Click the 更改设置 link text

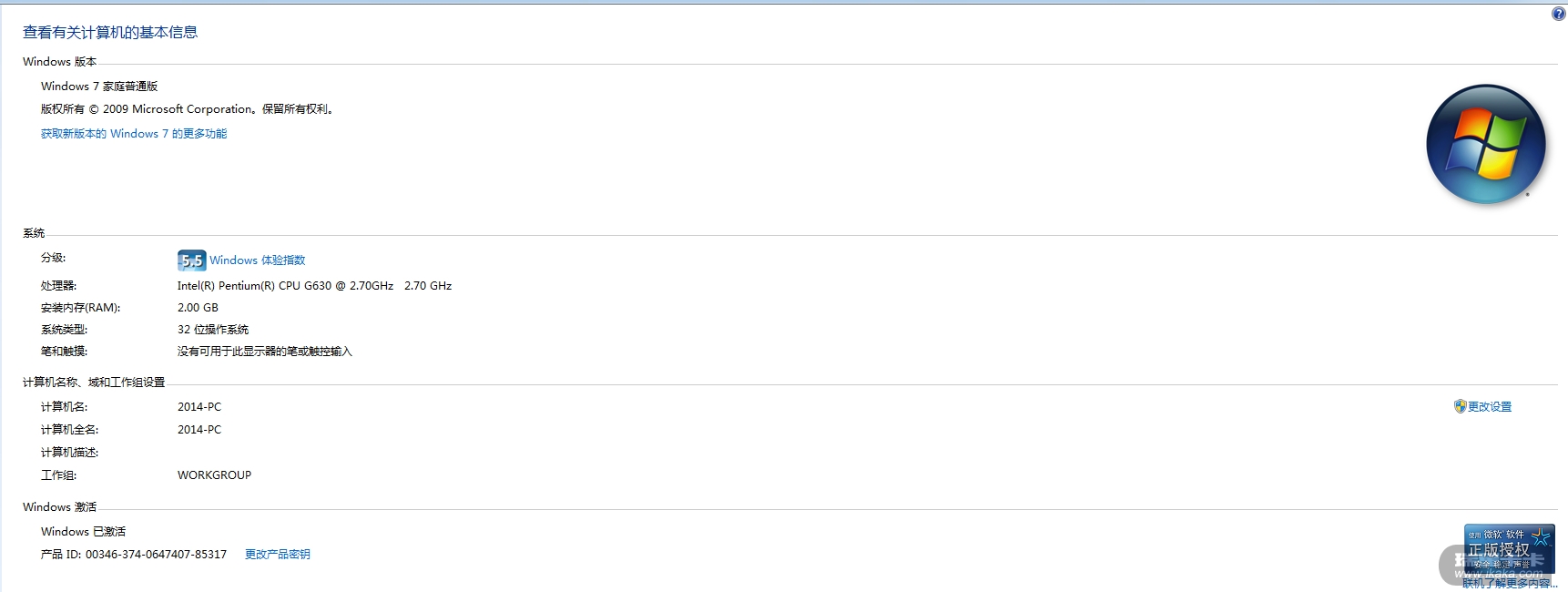[1490, 407]
